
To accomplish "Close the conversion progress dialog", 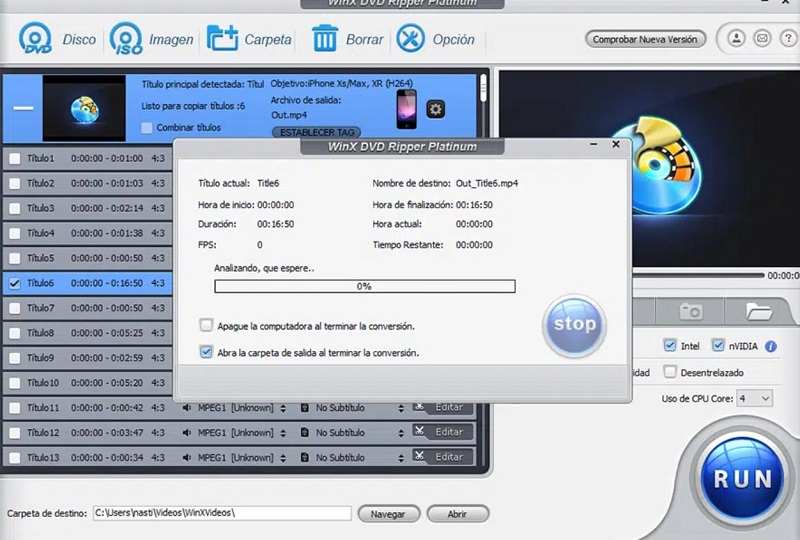I will (616, 144).
